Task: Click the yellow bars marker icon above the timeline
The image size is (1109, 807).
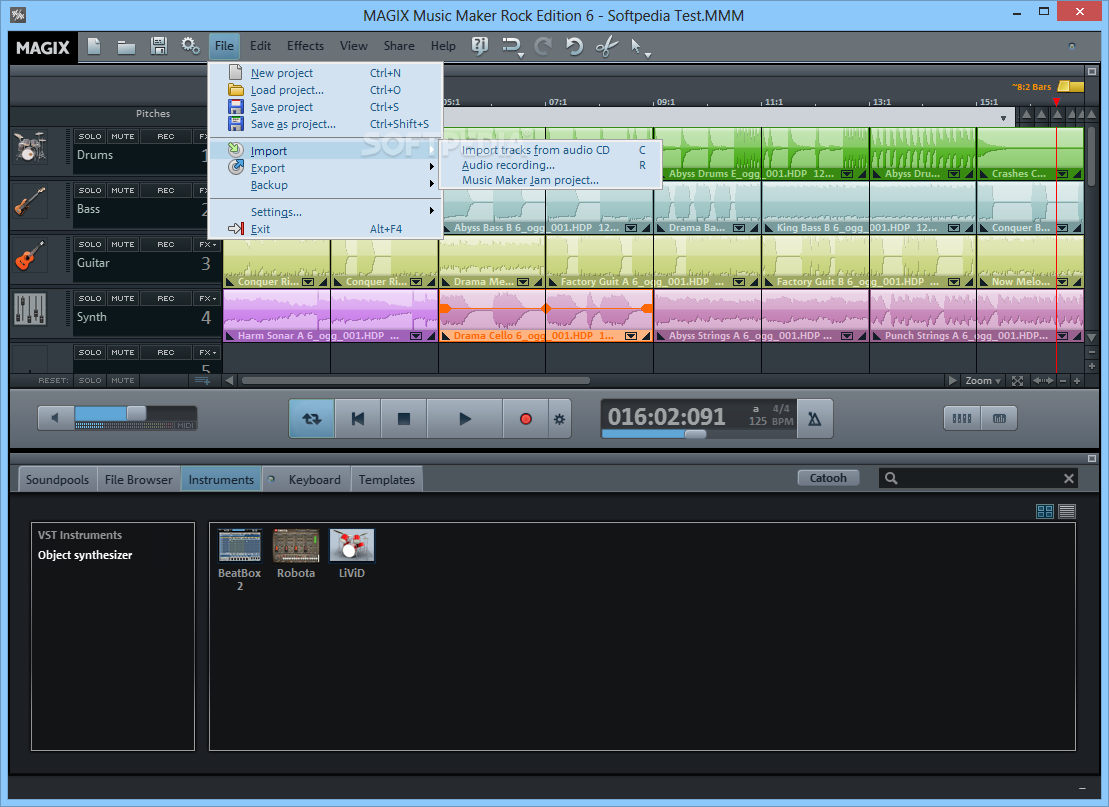Action: [1071, 86]
